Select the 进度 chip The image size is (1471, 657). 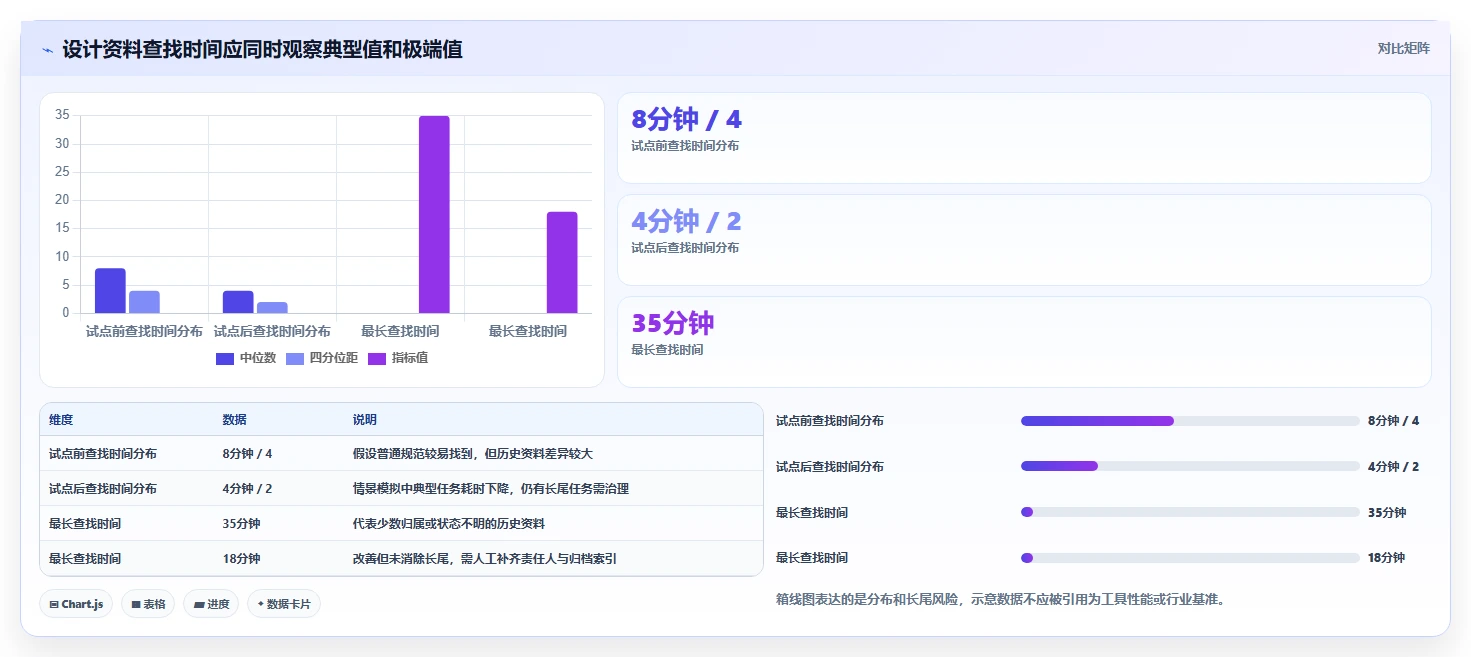pyautogui.click(x=211, y=604)
